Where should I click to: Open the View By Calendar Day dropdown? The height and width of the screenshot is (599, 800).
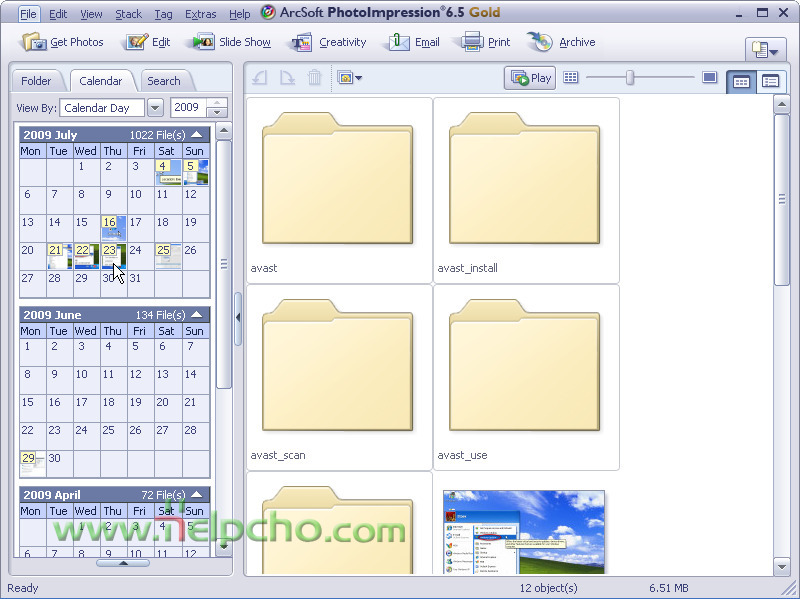[155, 108]
